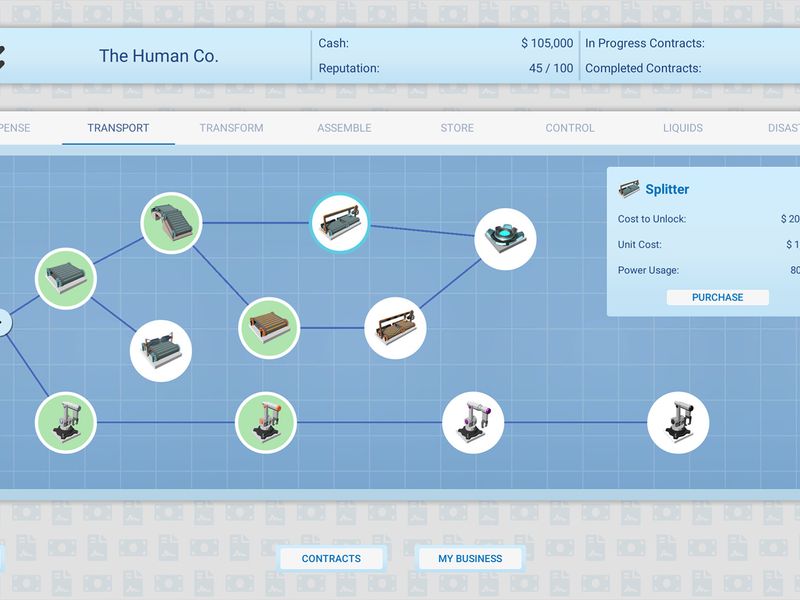Select the highlighted splitter node
Screen dimensions: 800x600
point(340,223)
